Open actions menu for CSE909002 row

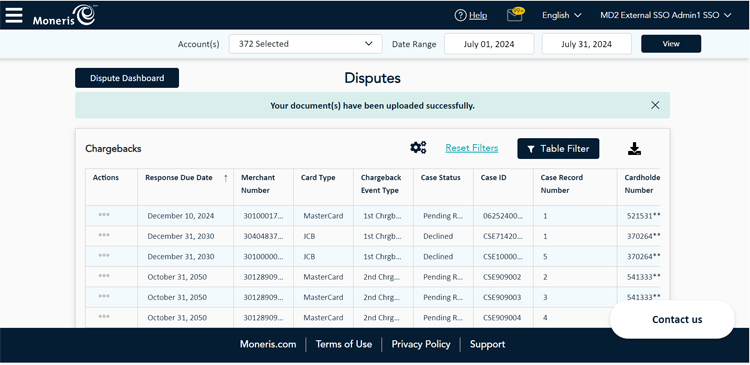(x=104, y=277)
